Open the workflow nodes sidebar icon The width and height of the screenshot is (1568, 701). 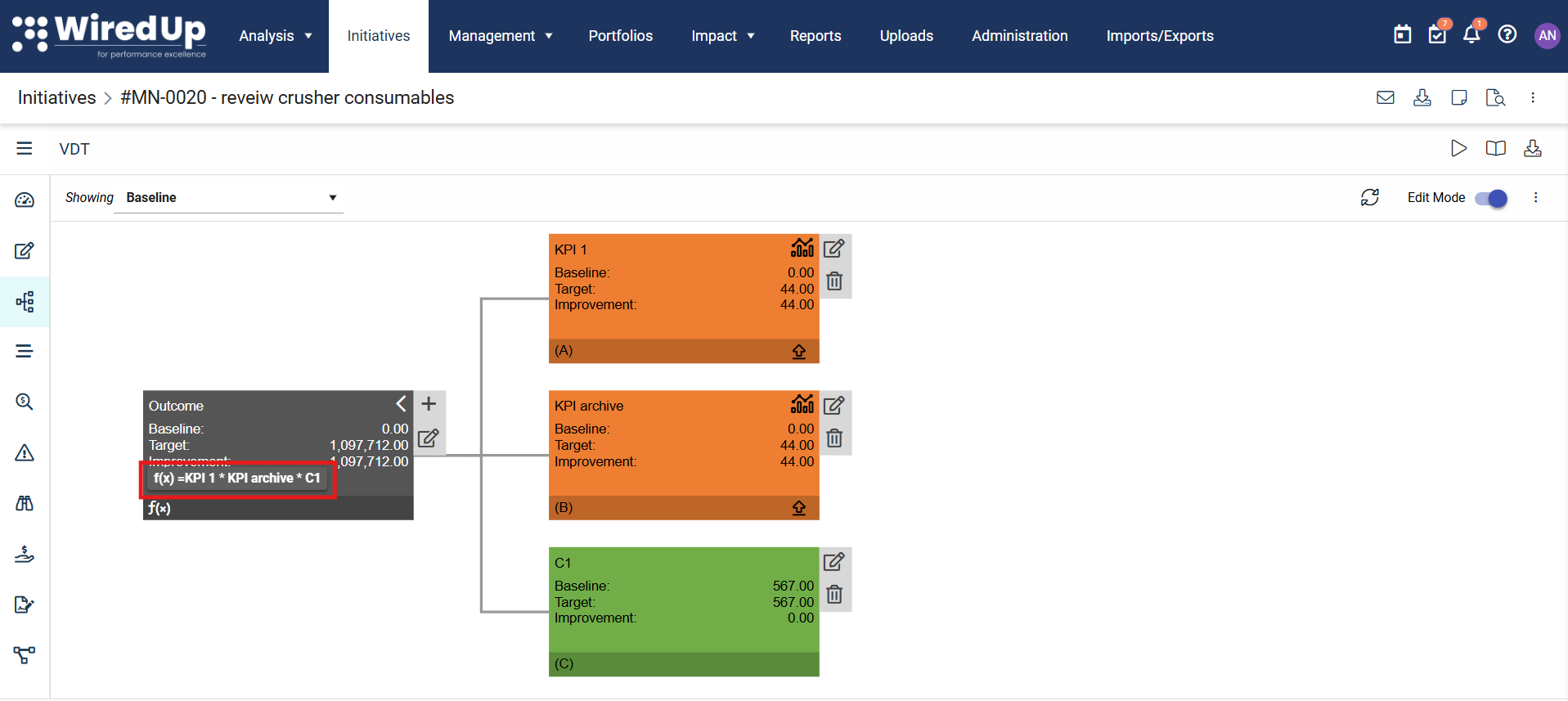coord(25,655)
